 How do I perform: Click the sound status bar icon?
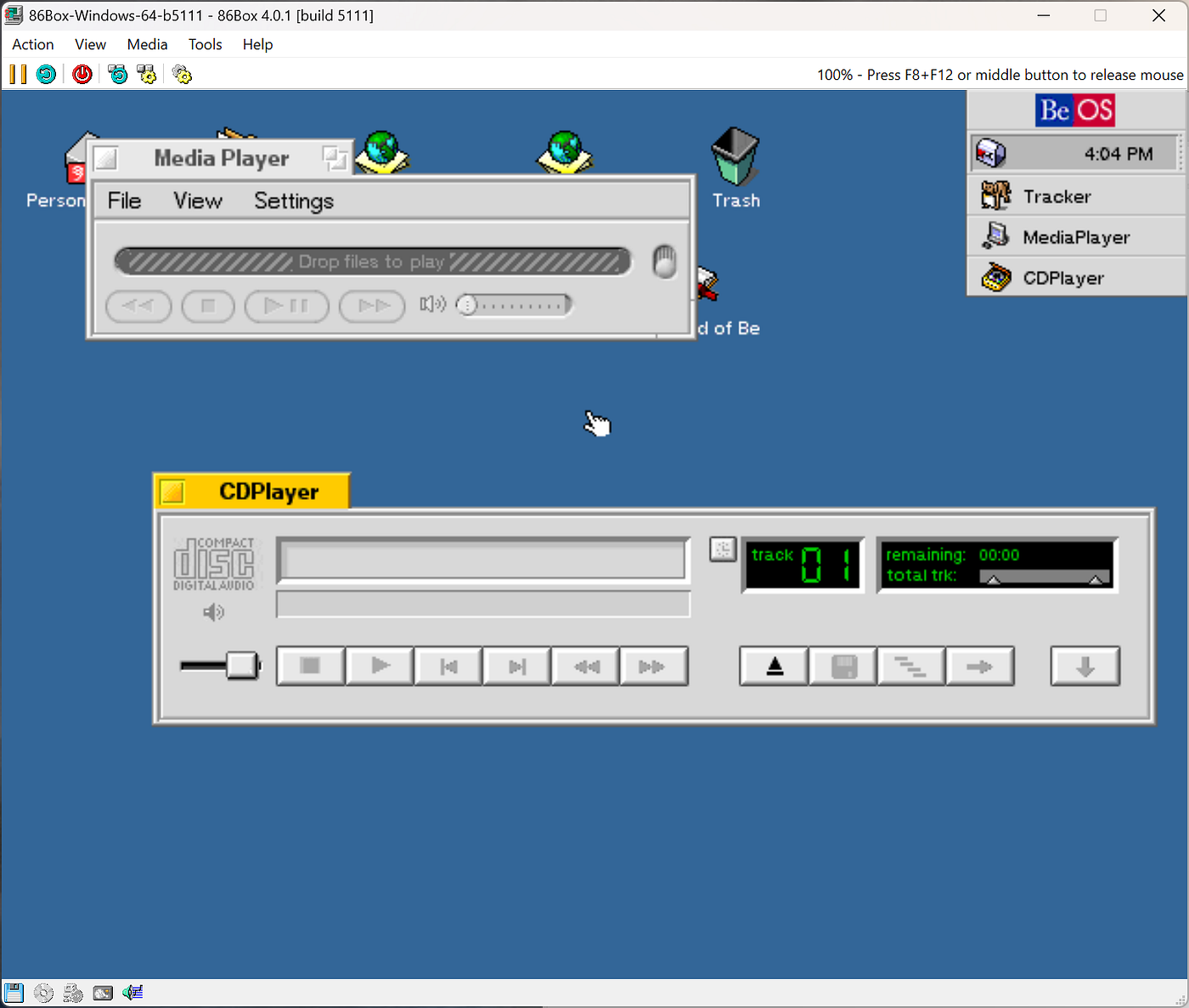132,992
